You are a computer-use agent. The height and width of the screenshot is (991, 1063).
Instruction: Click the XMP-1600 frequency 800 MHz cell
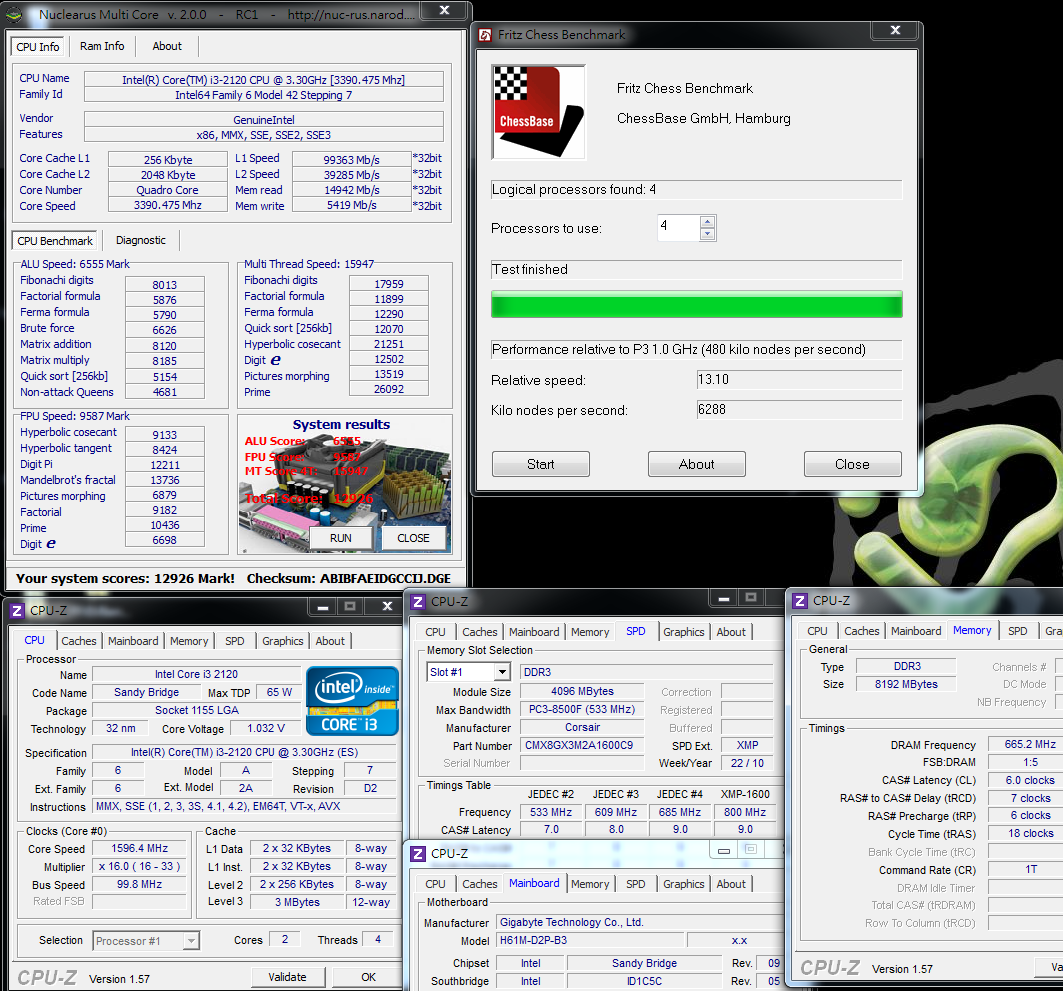[745, 812]
